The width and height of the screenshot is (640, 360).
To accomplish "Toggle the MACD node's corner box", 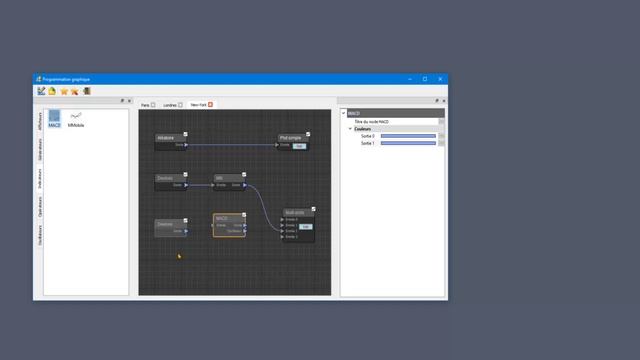I will (x=244, y=215).
